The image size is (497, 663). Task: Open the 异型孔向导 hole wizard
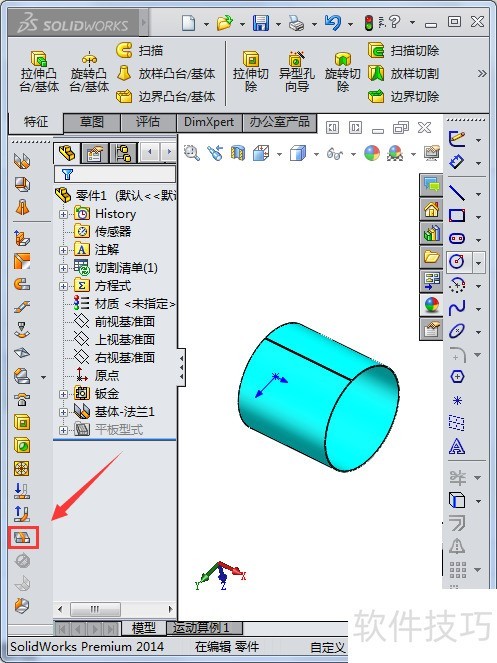tap(297, 72)
